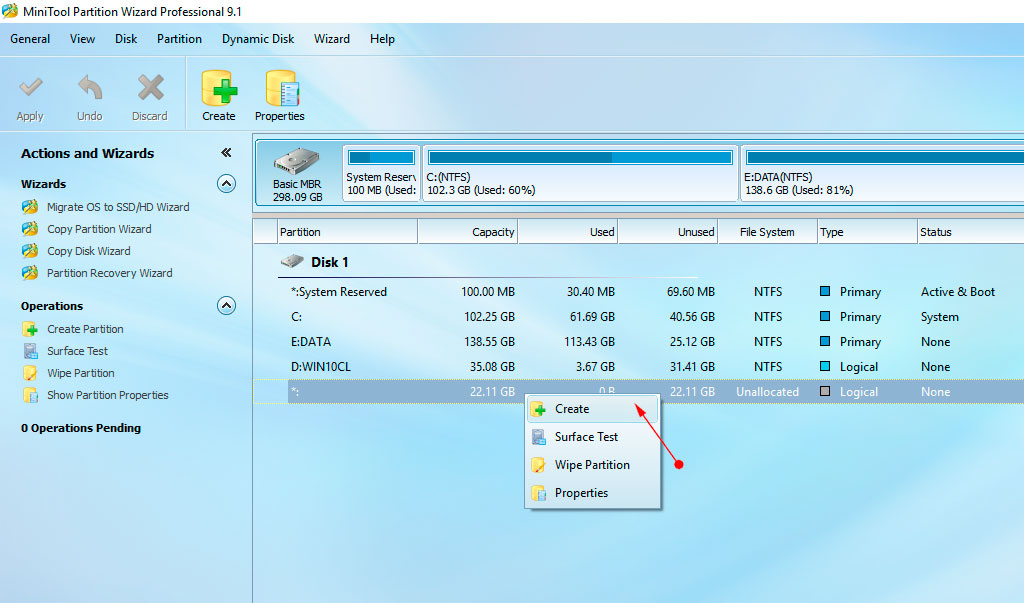Click the Create Partition sidebar icon
Screen dimensions: 1024x603
[x=30, y=329]
